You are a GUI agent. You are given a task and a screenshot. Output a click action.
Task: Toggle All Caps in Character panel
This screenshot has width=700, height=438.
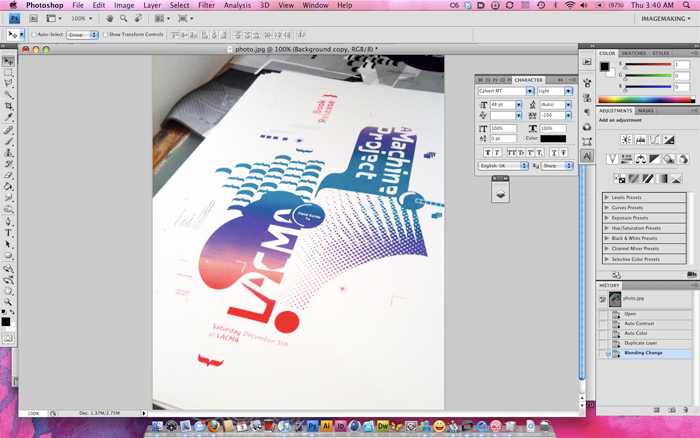click(511, 153)
